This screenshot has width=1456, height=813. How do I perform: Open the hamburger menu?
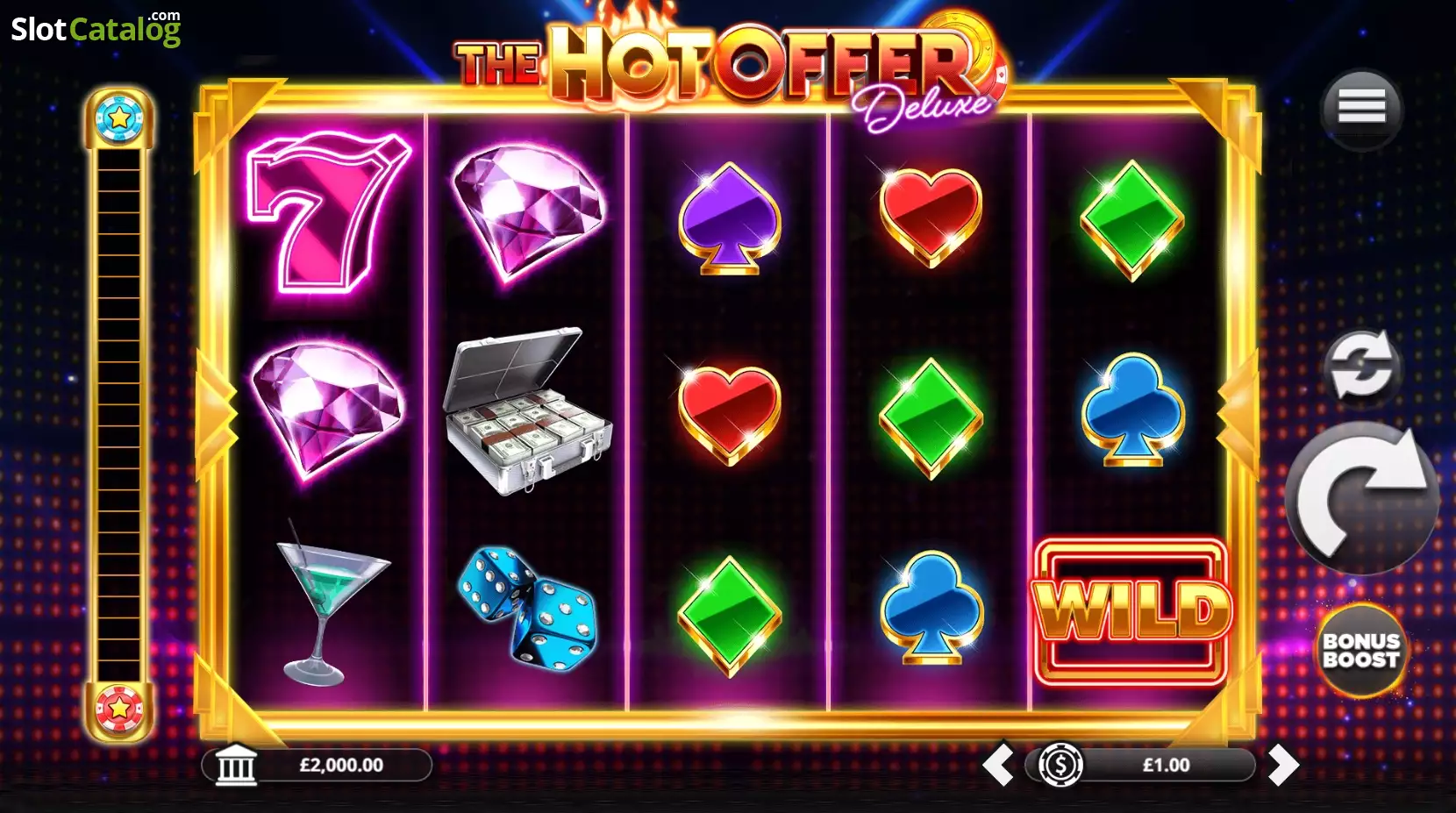point(1361,108)
